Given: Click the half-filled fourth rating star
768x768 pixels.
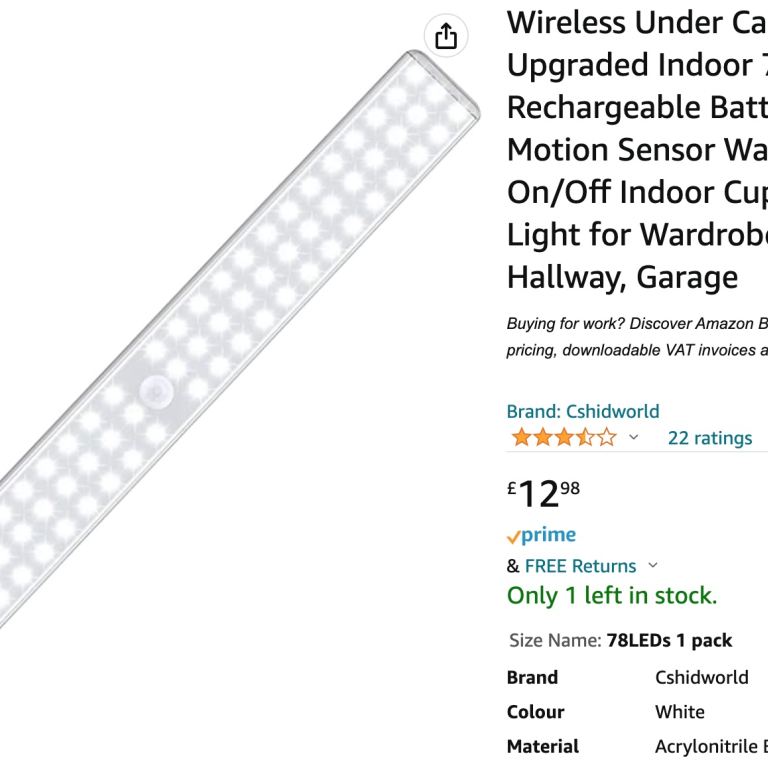Looking at the screenshot, I should point(585,437).
